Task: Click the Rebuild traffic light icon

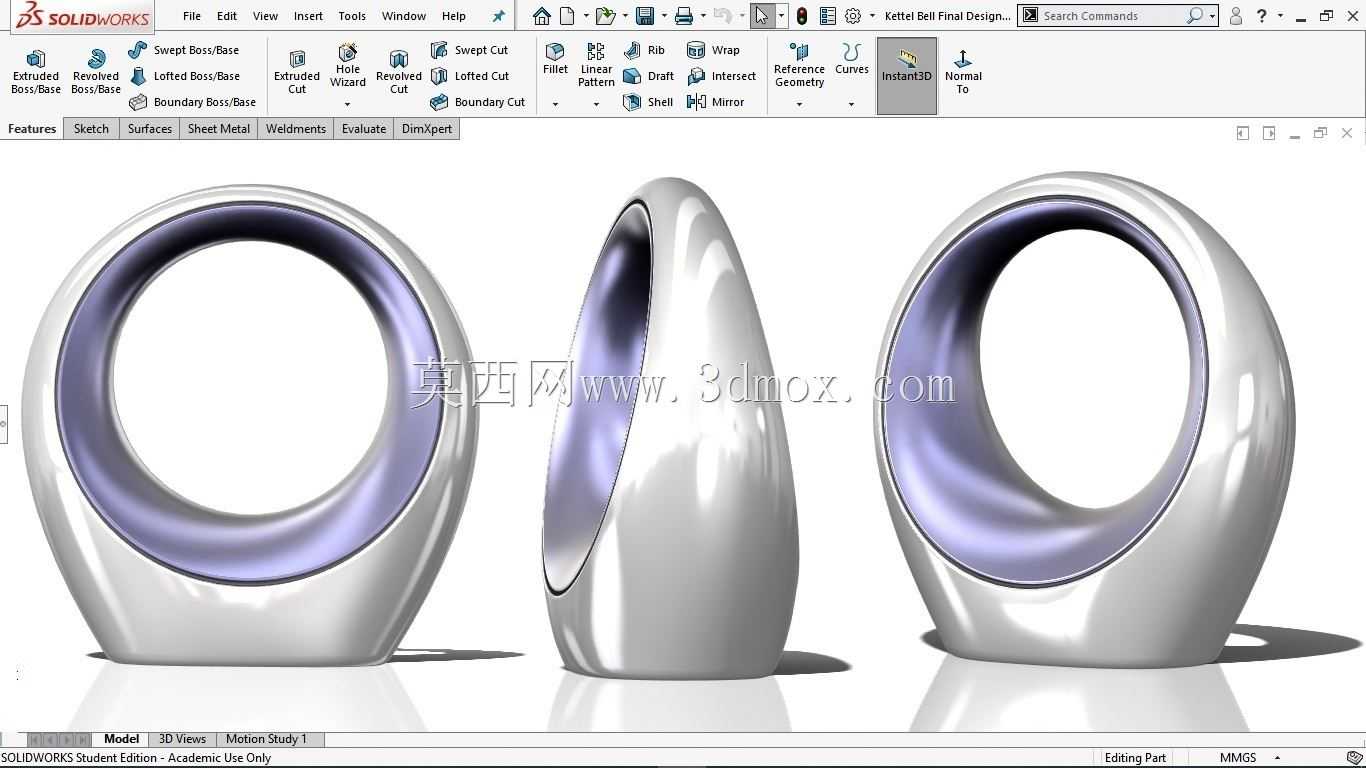Action: click(802, 16)
